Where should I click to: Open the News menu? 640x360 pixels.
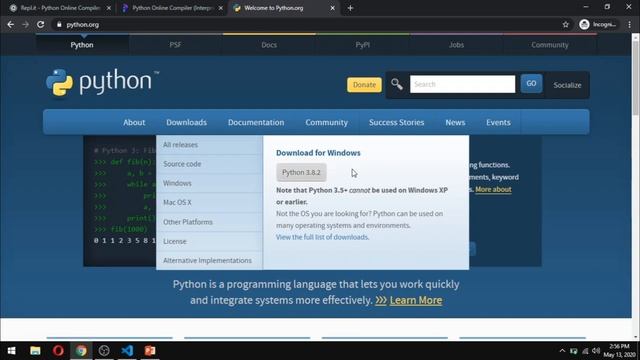455,122
